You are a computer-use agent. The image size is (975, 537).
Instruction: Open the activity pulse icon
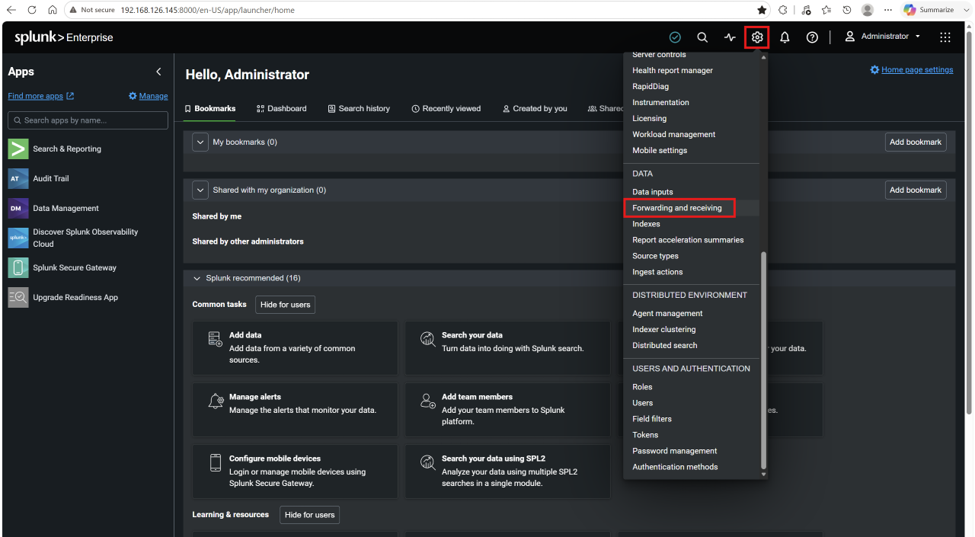click(x=730, y=37)
